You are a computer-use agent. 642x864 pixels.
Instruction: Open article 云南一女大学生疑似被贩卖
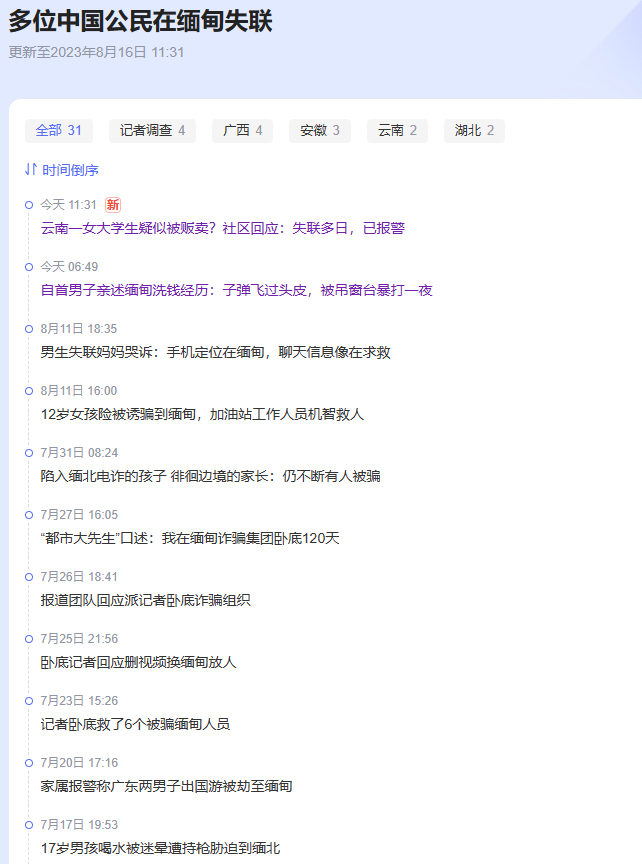click(223, 228)
